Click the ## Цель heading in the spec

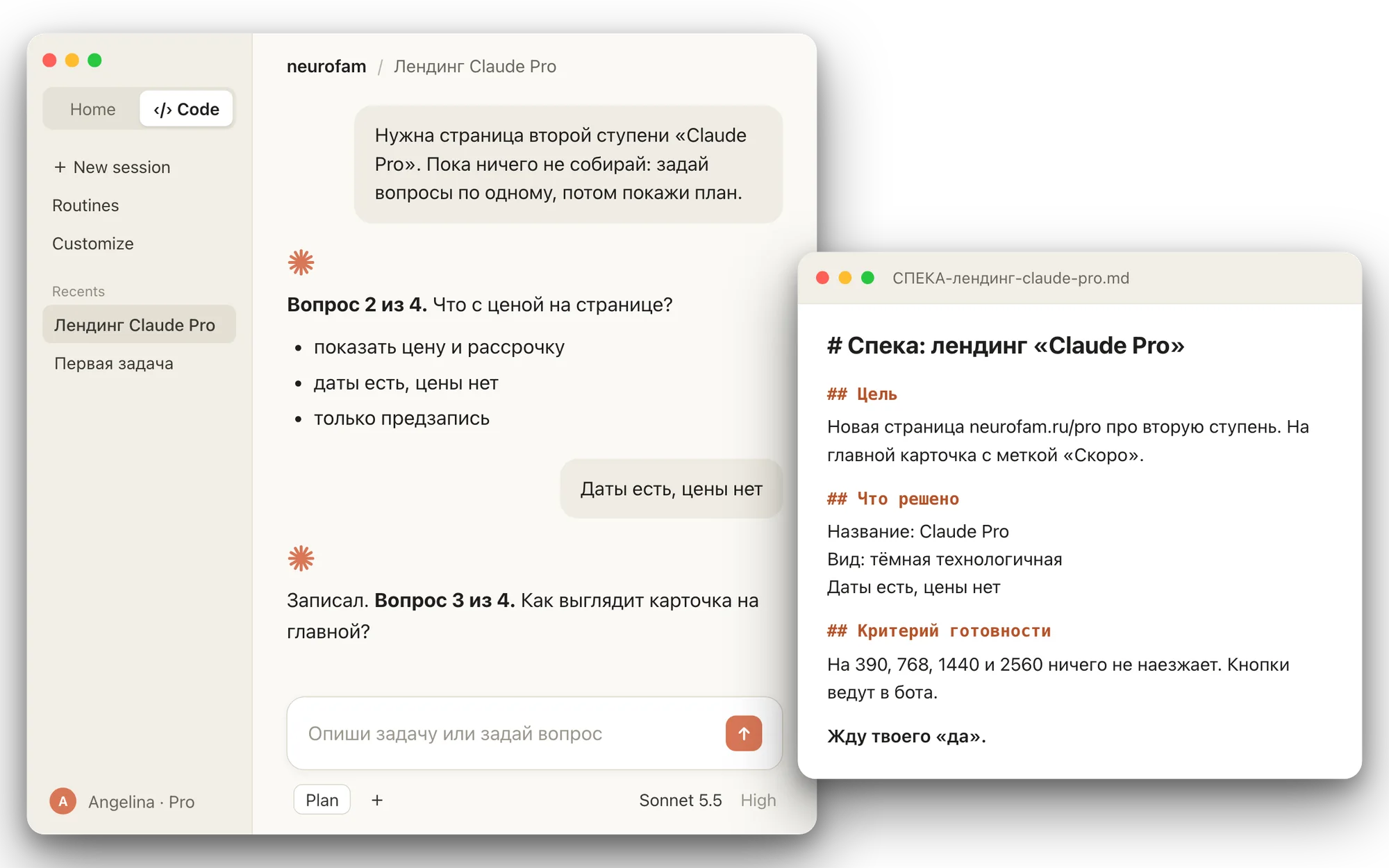[862, 394]
